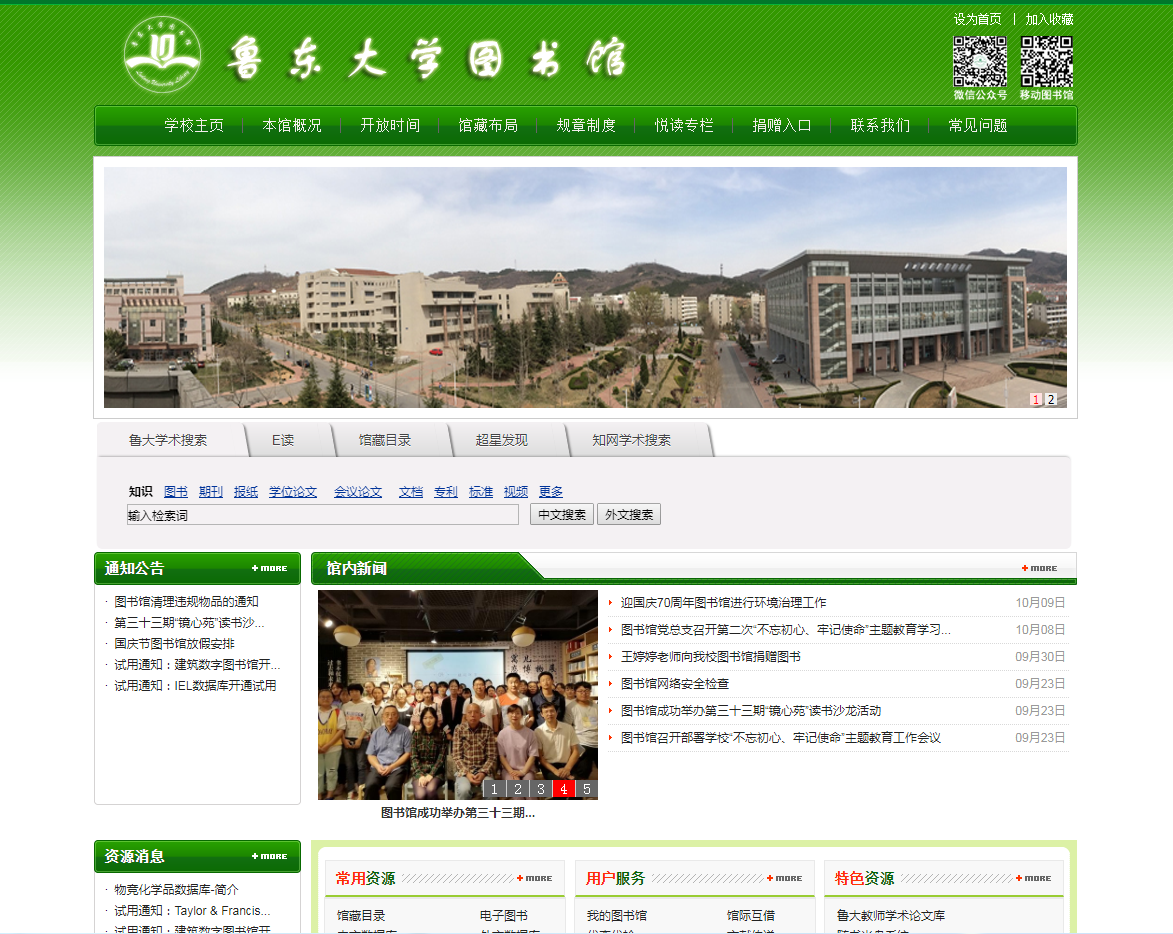Image resolution: width=1173 pixels, height=934 pixels.
Task: Open notice 国庆节图书馆放假安排
Action: (x=174, y=644)
